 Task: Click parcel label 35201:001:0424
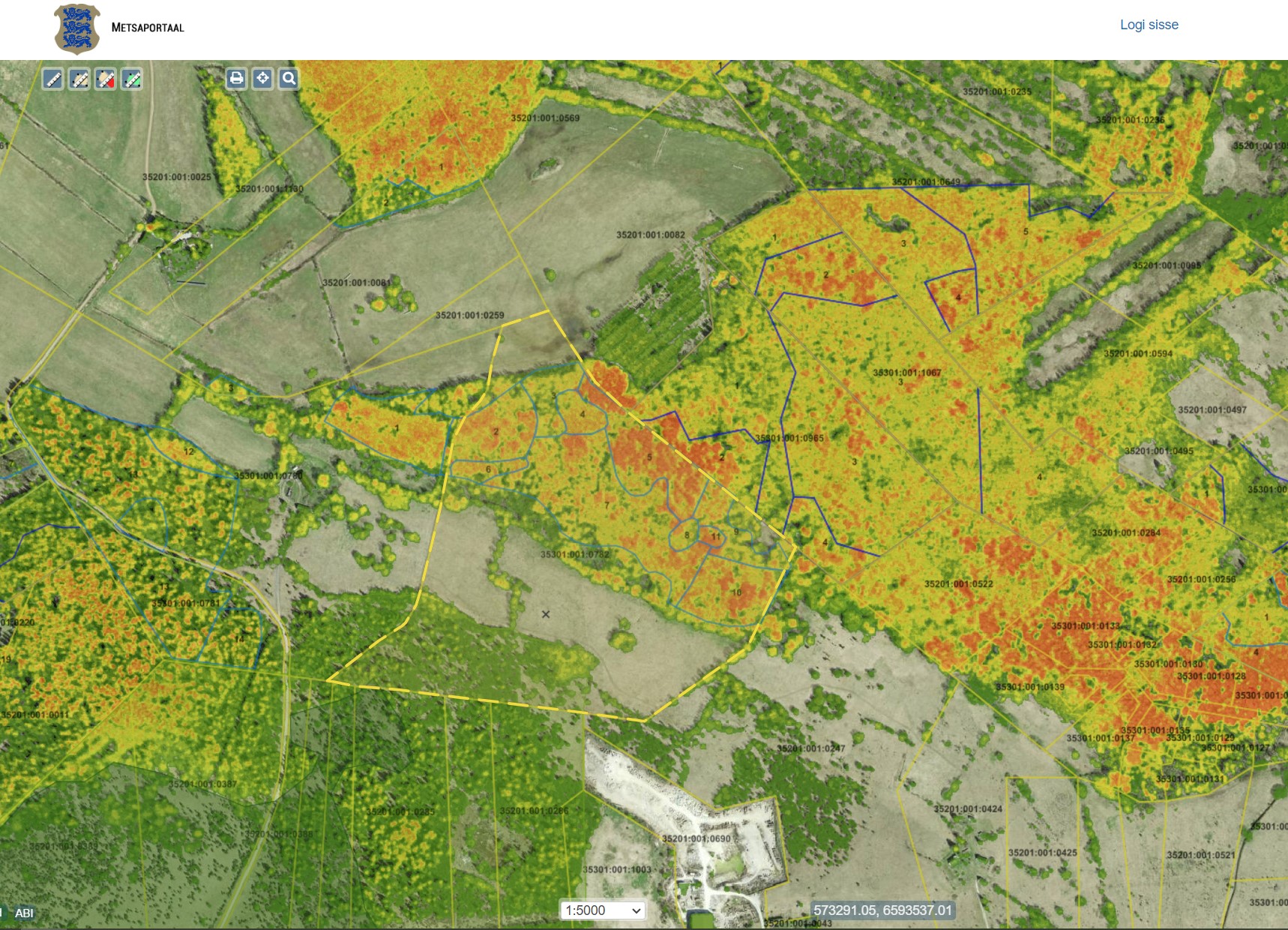968,808
